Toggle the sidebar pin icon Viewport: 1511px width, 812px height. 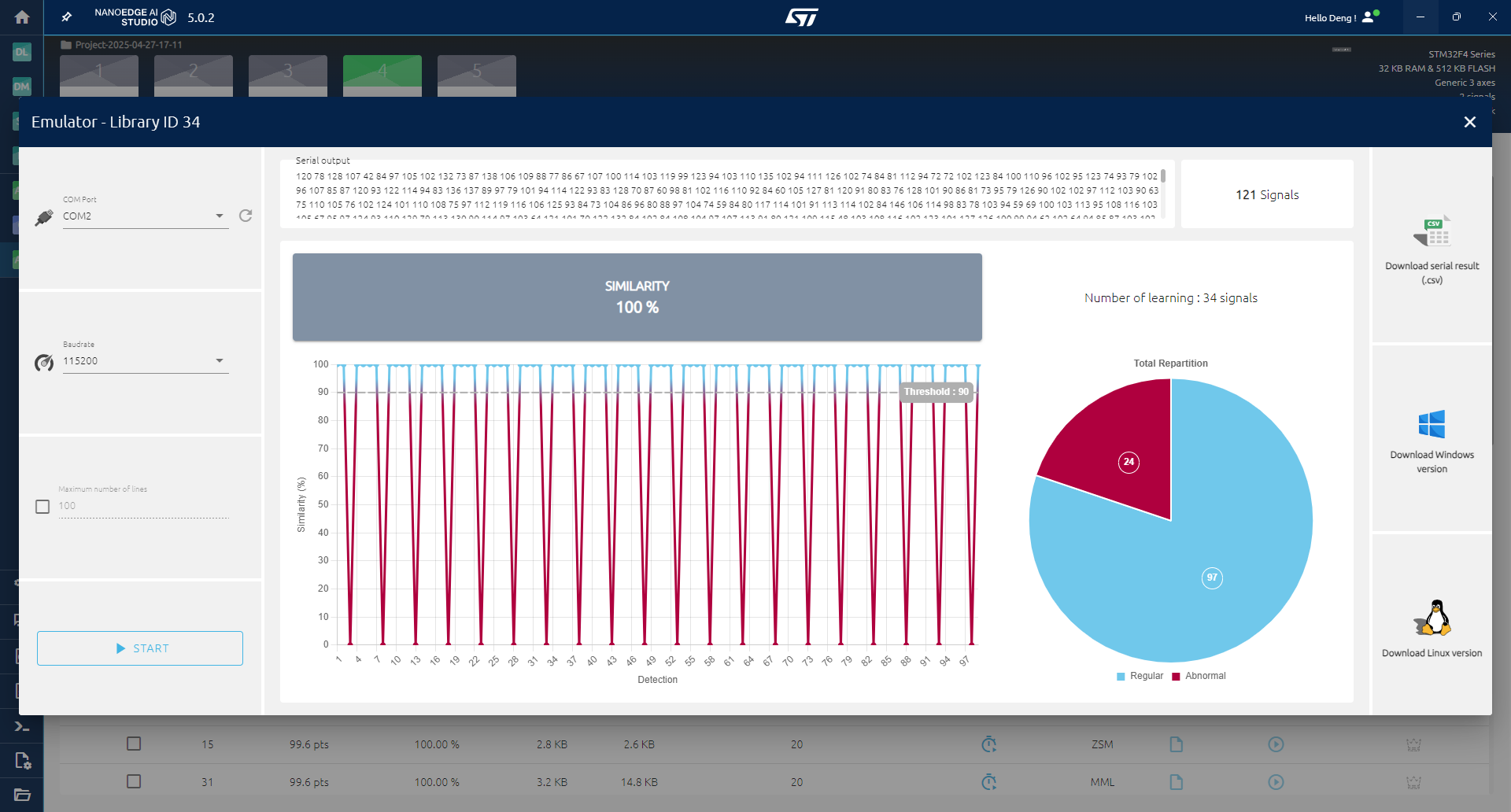tap(67, 17)
